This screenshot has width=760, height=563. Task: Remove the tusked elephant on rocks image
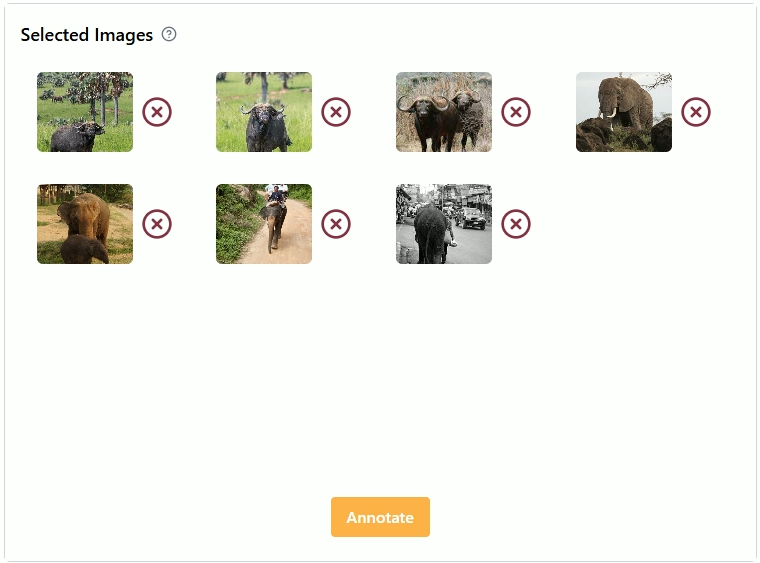pyautogui.click(x=696, y=112)
